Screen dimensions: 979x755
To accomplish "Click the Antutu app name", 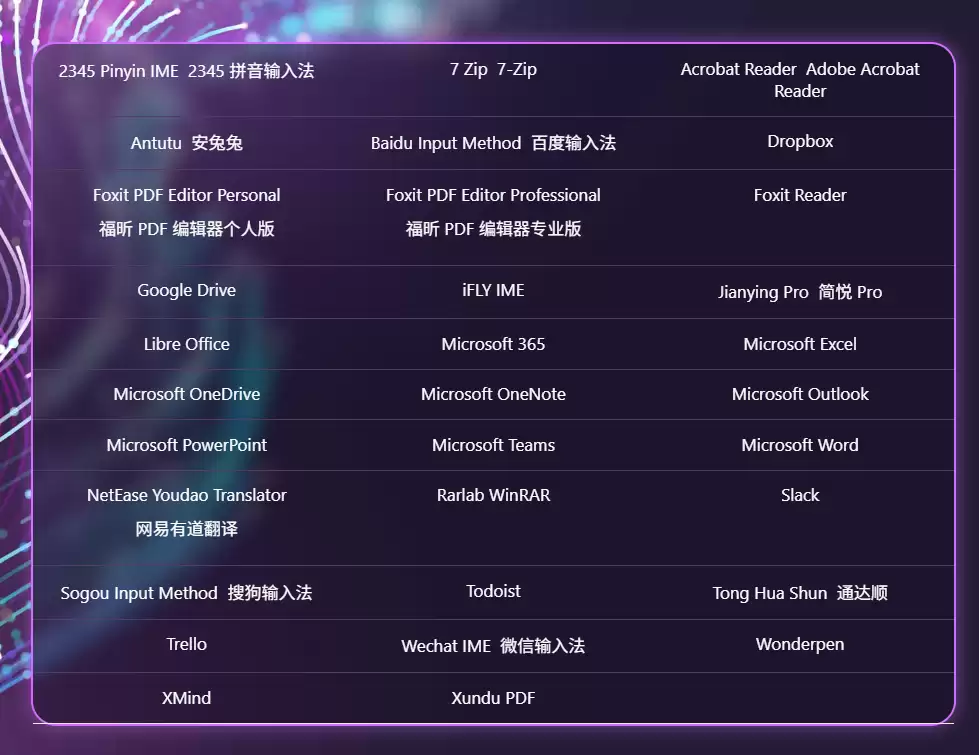I will 186,143.
